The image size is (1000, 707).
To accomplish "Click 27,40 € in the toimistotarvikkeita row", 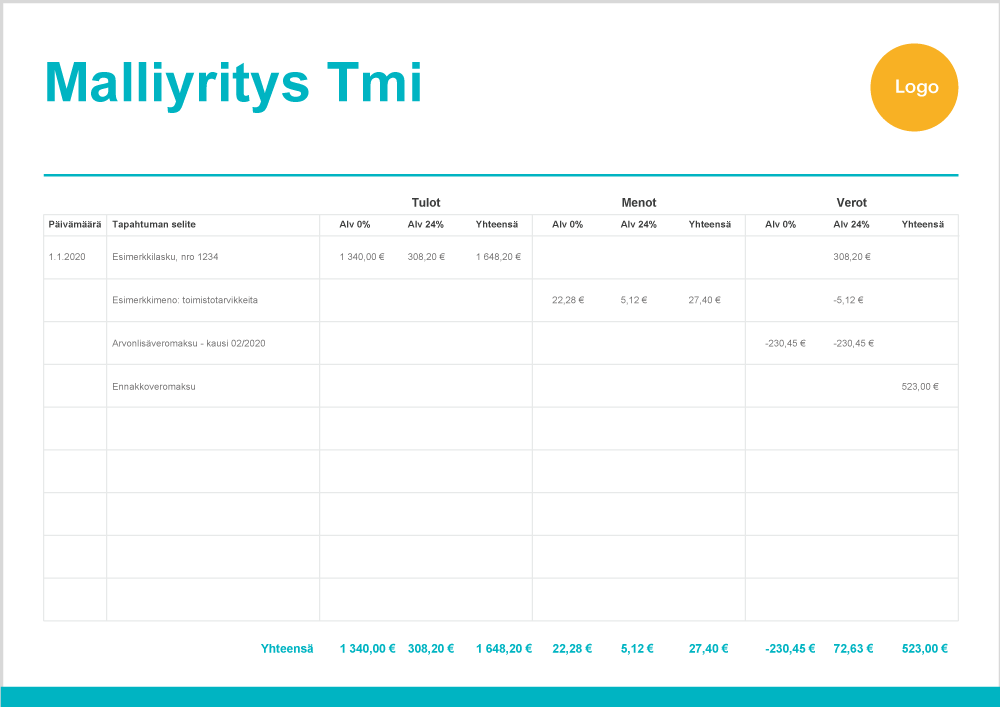I will (x=703, y=300).
